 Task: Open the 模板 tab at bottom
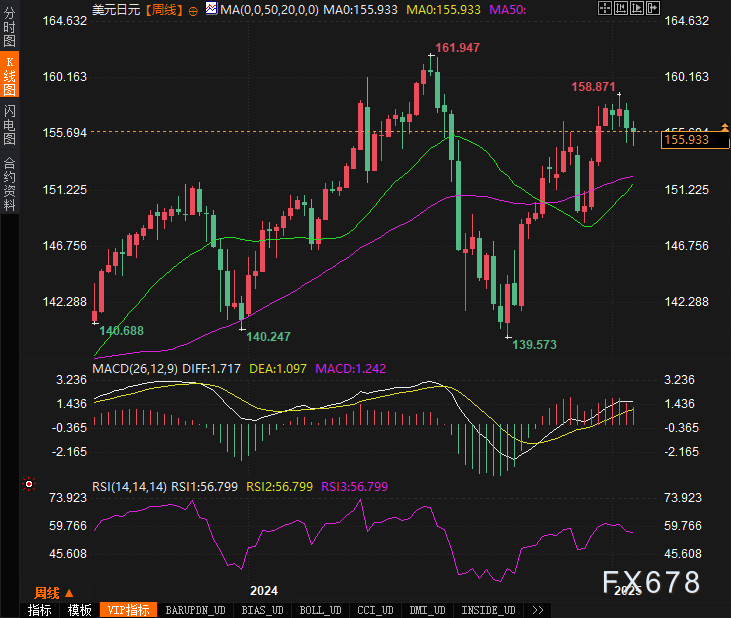(80, 610)
